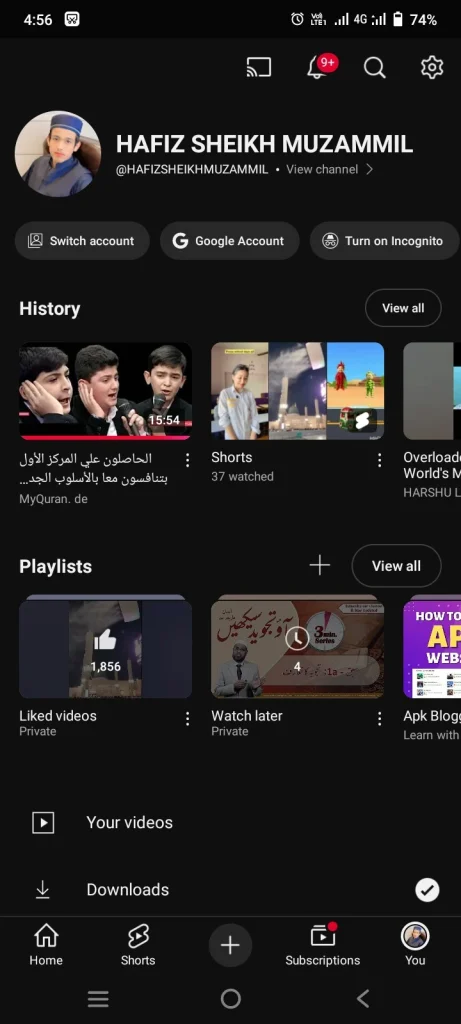Open notifications bell with 9+ badge
461x1024 pixels.
pyautogui.click(x=321, y=67)
